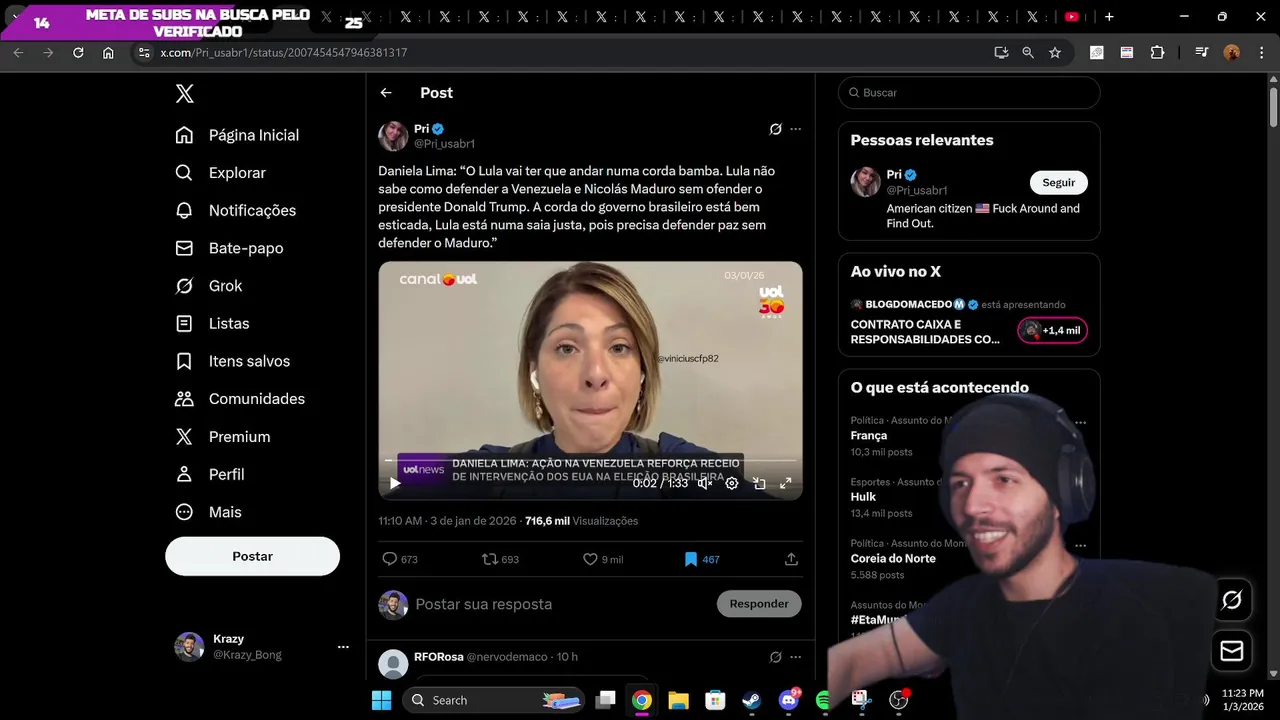Open Discord from the taskbar
This screenshot has width=1280, height=720.
tap(788, 700)
